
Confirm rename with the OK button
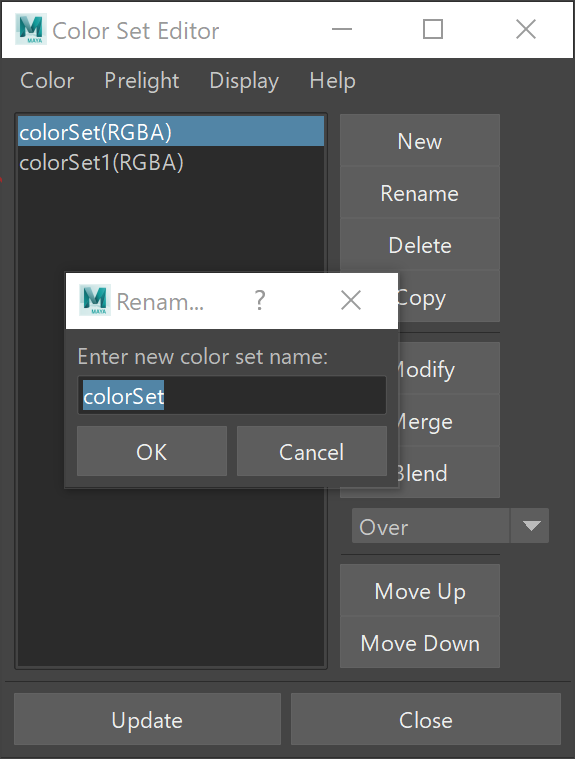click(151, 451)
